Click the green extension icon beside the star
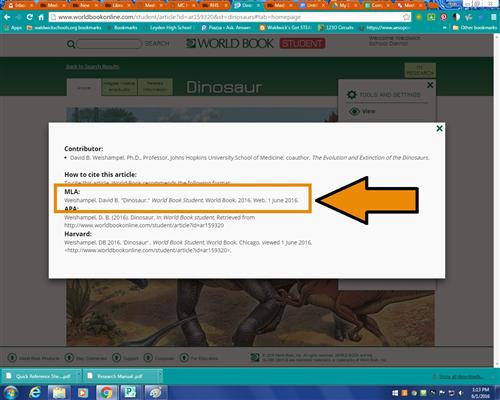The width and height of the screenshot is (500, 400). [431, 17]
